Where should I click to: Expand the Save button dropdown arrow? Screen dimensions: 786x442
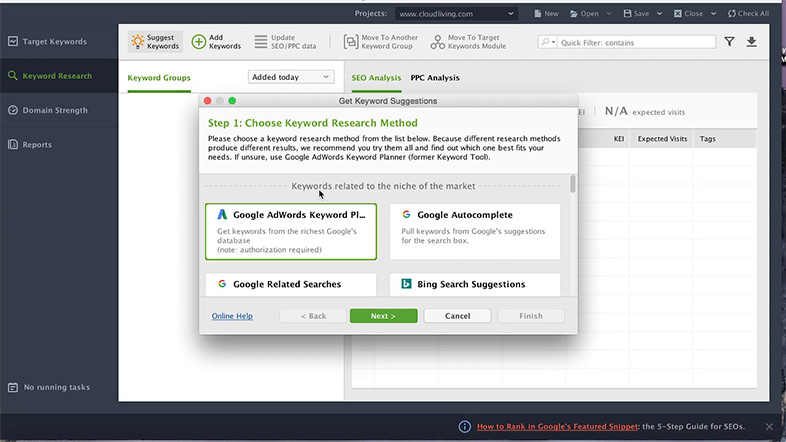pos(660,14)
